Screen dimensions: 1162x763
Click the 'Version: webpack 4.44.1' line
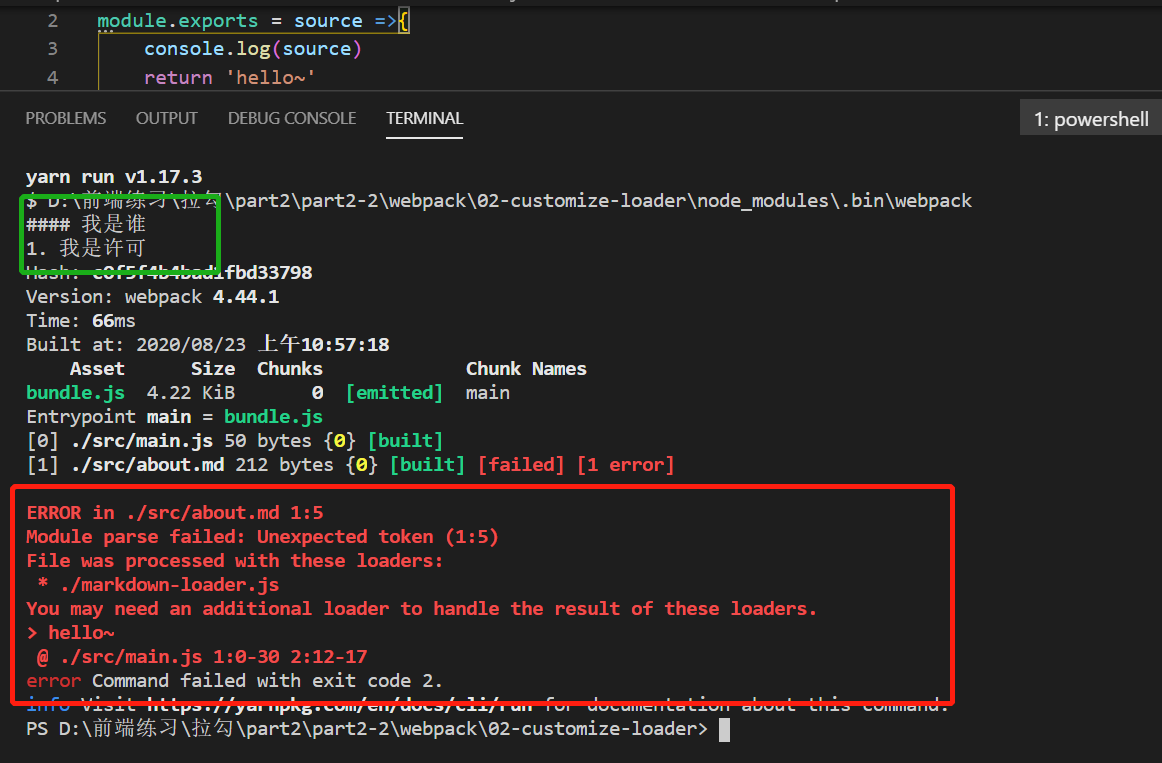[153, 297]
